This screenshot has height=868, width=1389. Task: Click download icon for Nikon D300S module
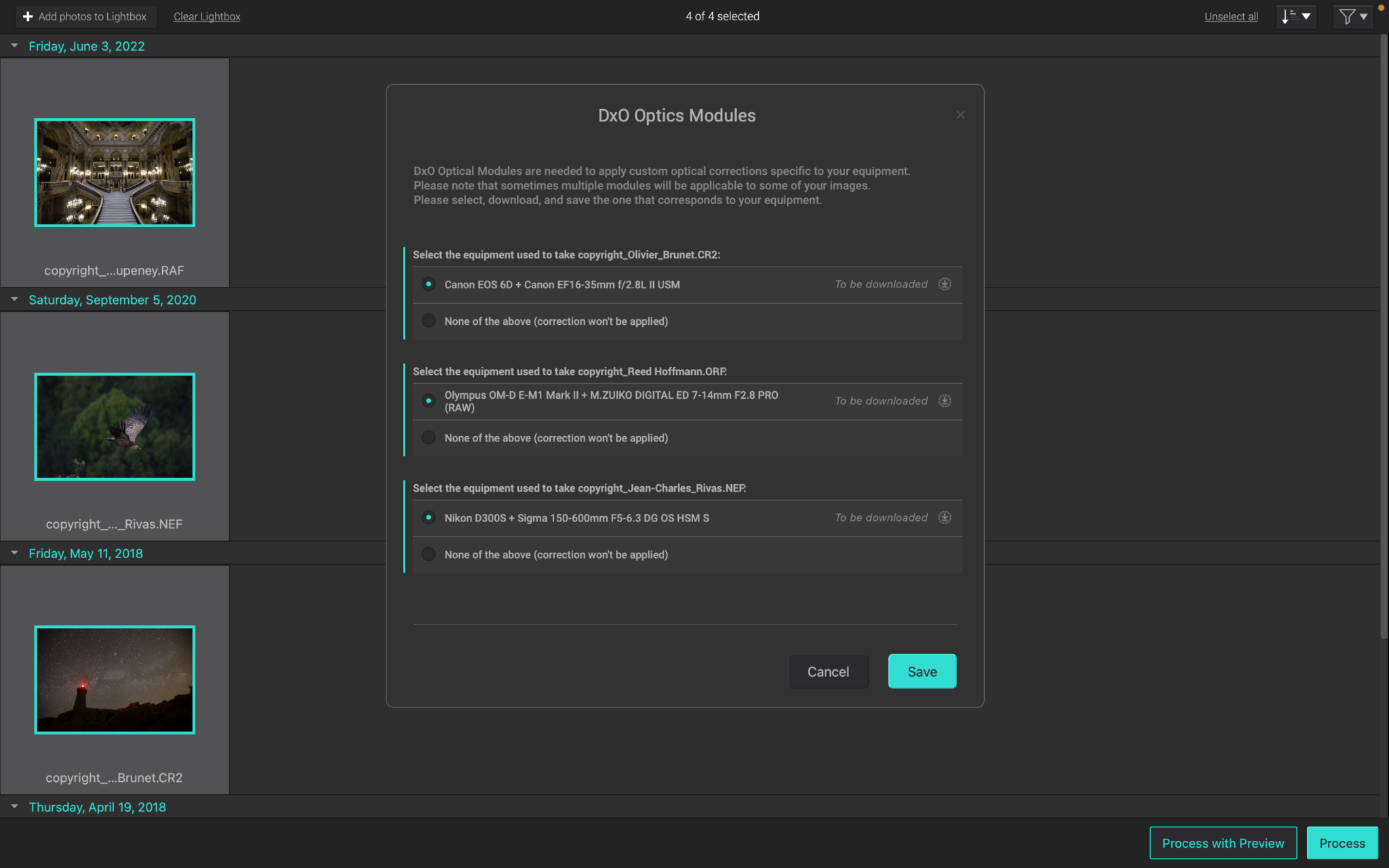[944, 517]
